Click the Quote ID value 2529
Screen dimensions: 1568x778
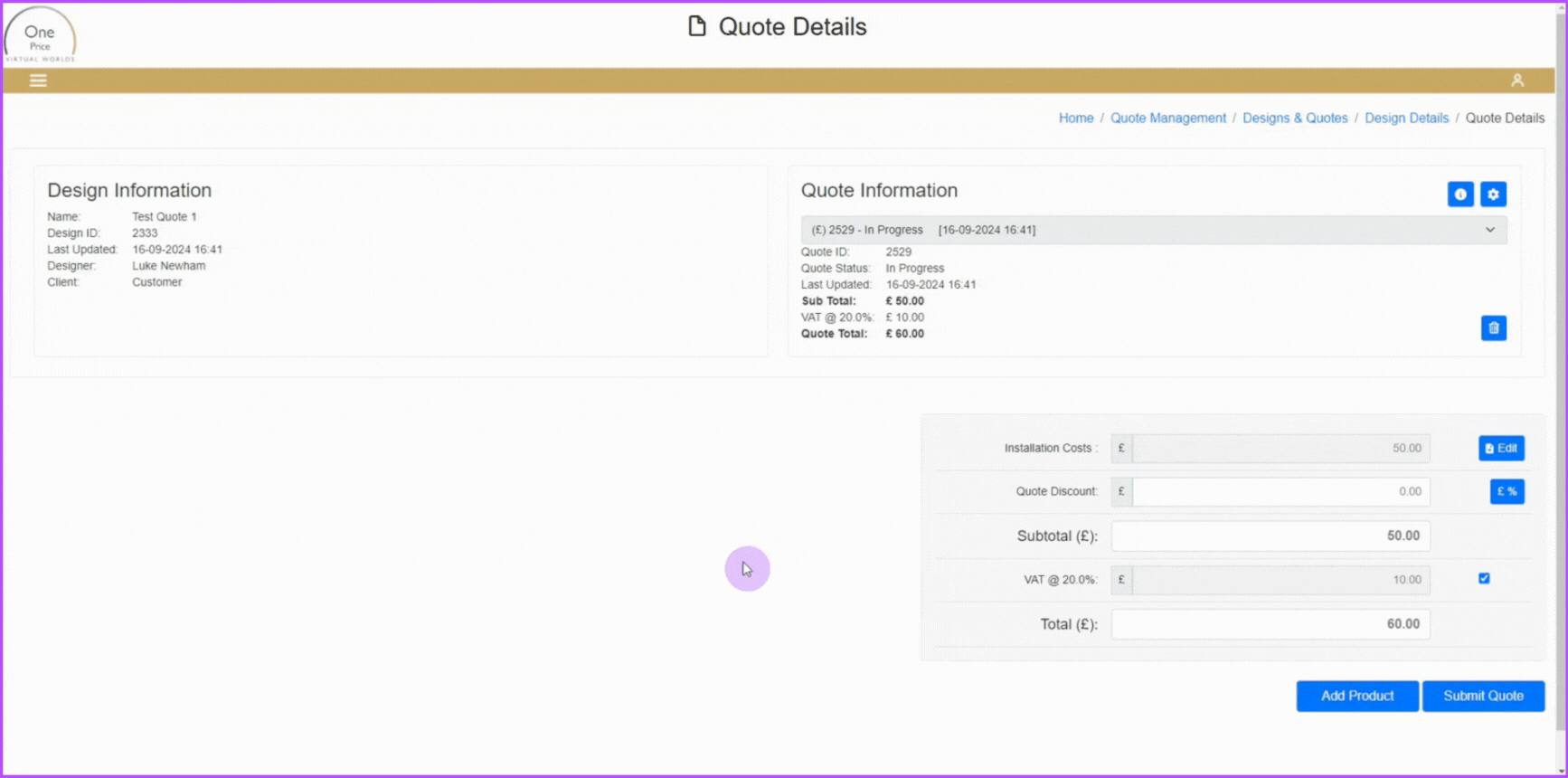click(x=899, y=252)
